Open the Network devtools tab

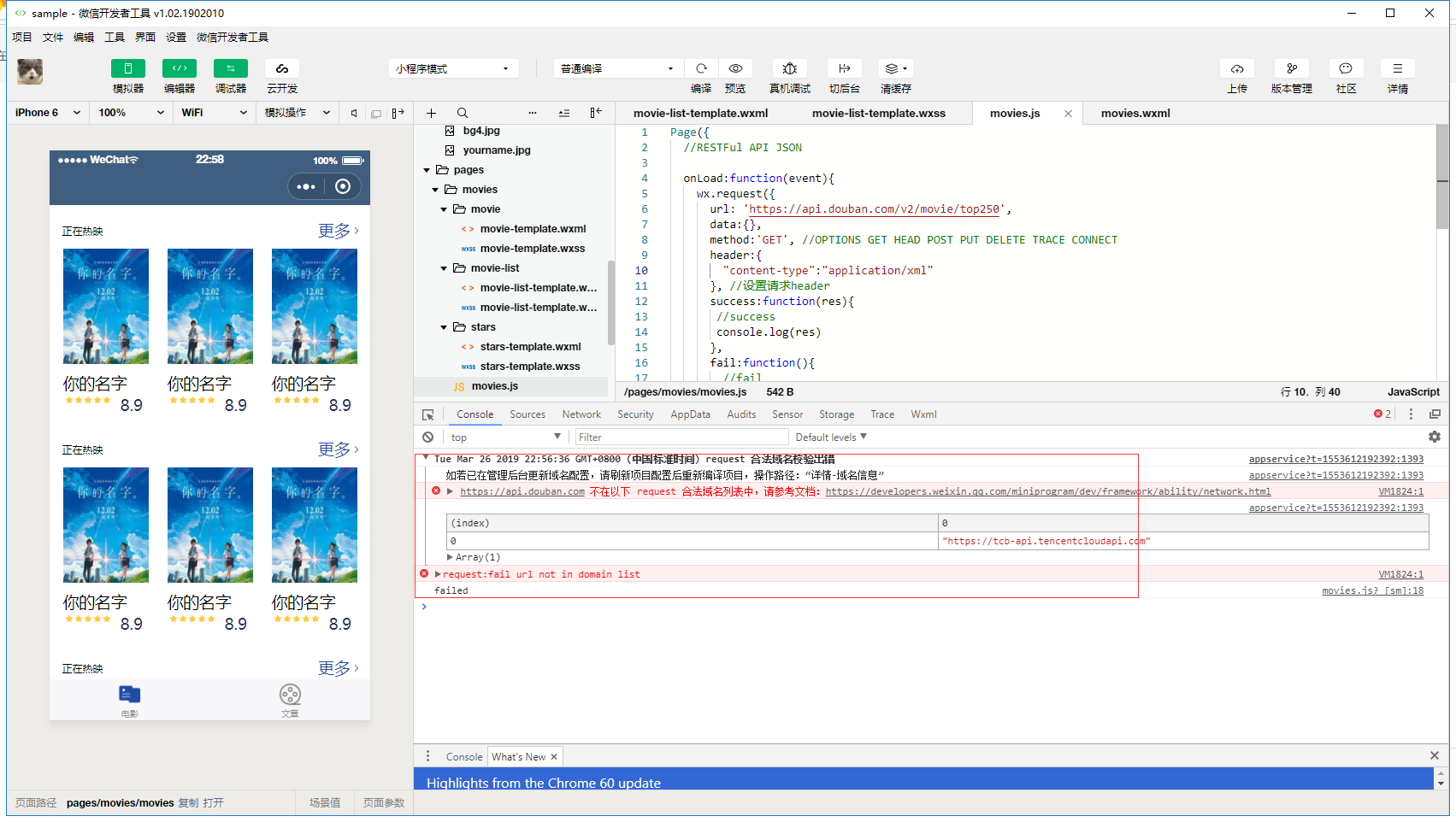[x=581, y=414]
